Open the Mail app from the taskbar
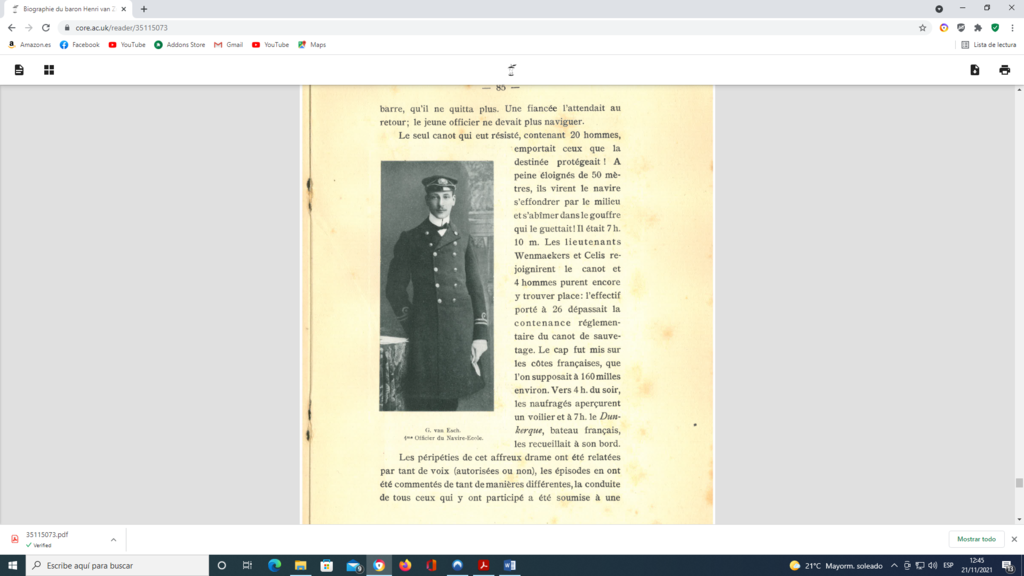Viewport: 1024px width, 576px height. [353, 566]
